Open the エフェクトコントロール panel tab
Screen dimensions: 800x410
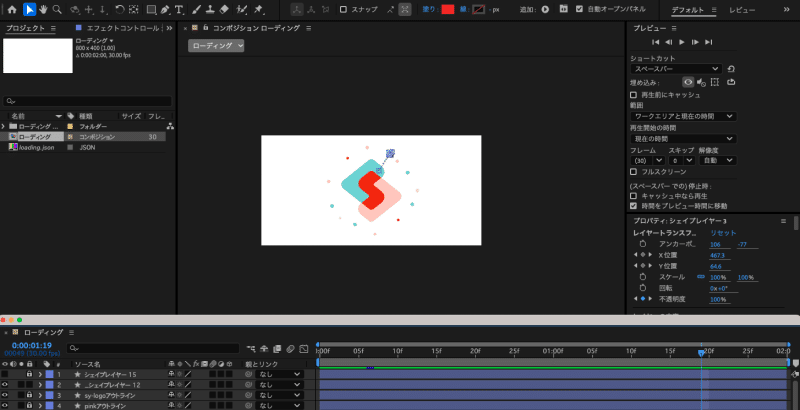coord(123,28)
